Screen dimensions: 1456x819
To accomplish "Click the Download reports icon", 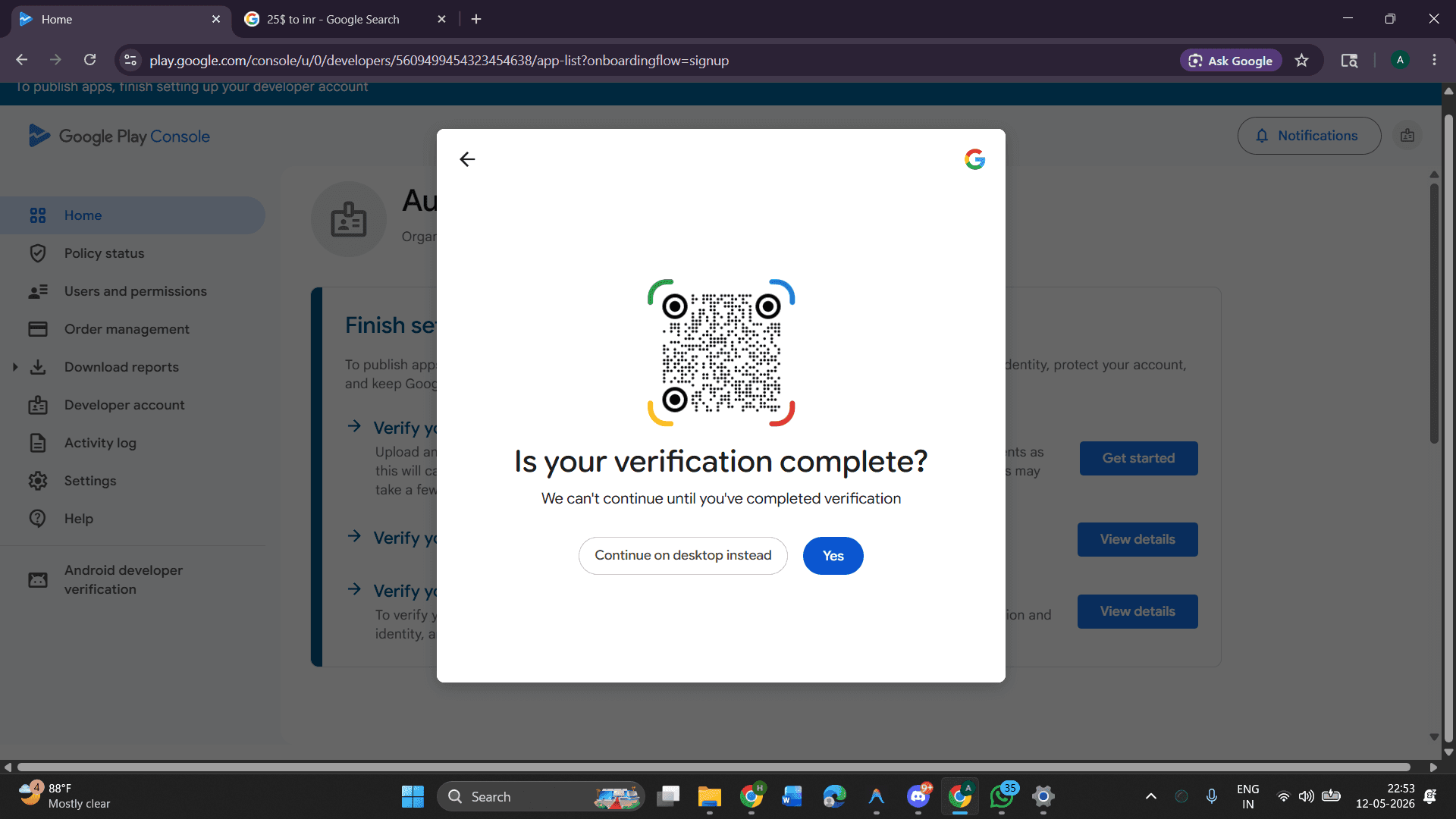I will coord(38,367).
